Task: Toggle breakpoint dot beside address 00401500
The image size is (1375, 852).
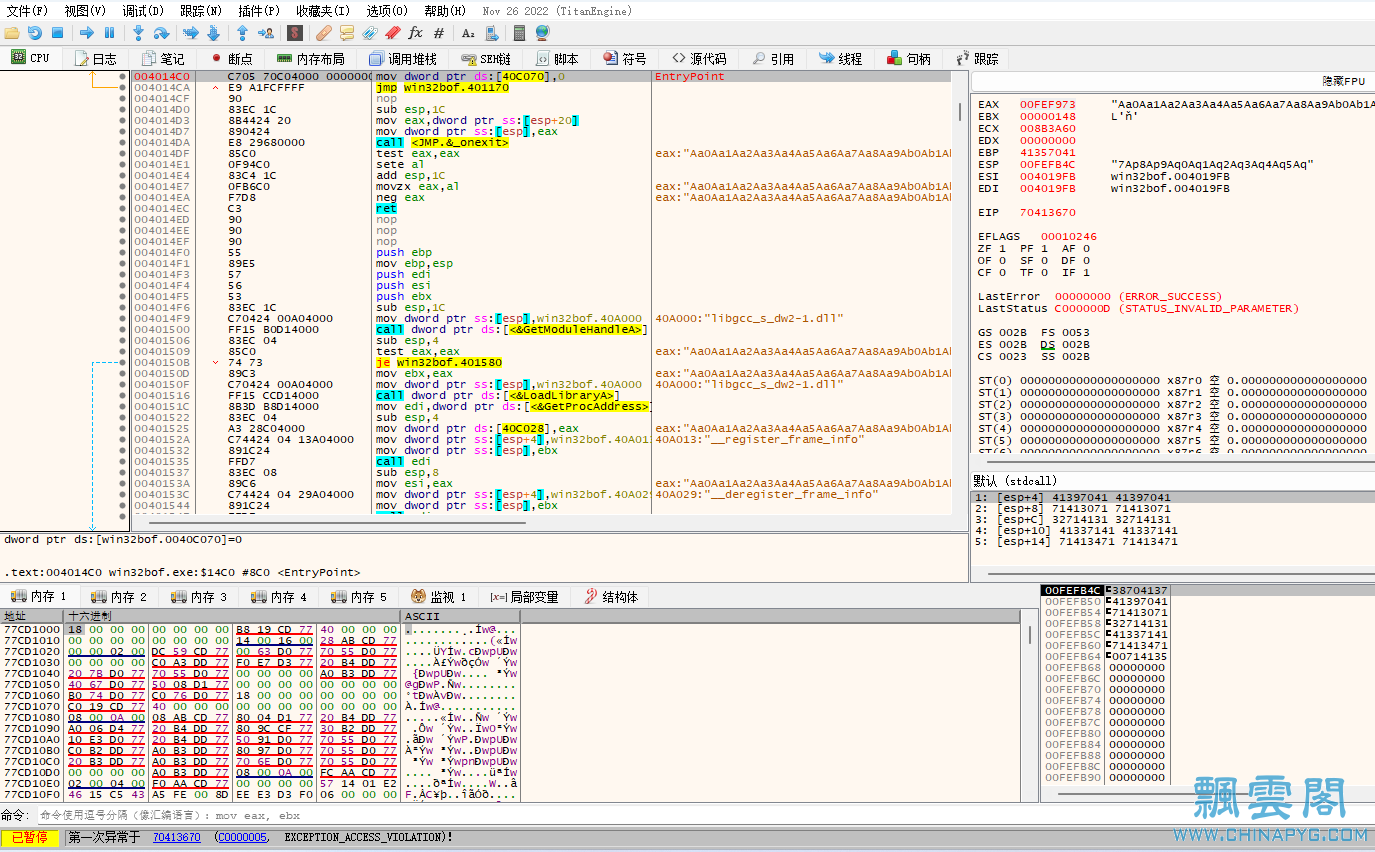Action: pyautogui.click(x=123, y=329)
